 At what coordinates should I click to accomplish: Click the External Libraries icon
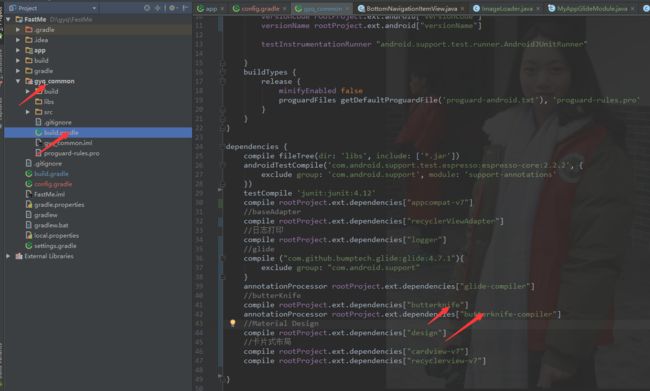point(19,256)
